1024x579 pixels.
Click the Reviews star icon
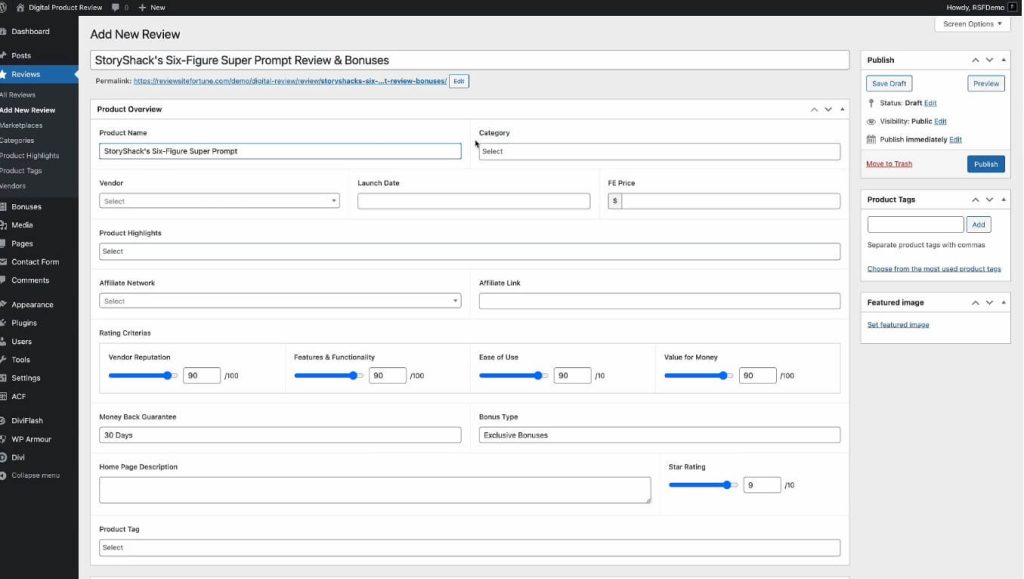tap(3, 74)
